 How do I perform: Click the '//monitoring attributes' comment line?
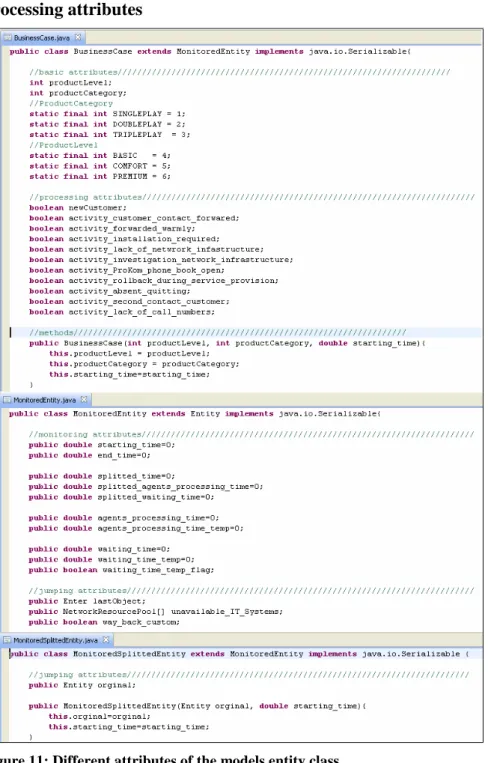[x=252, y=435]
